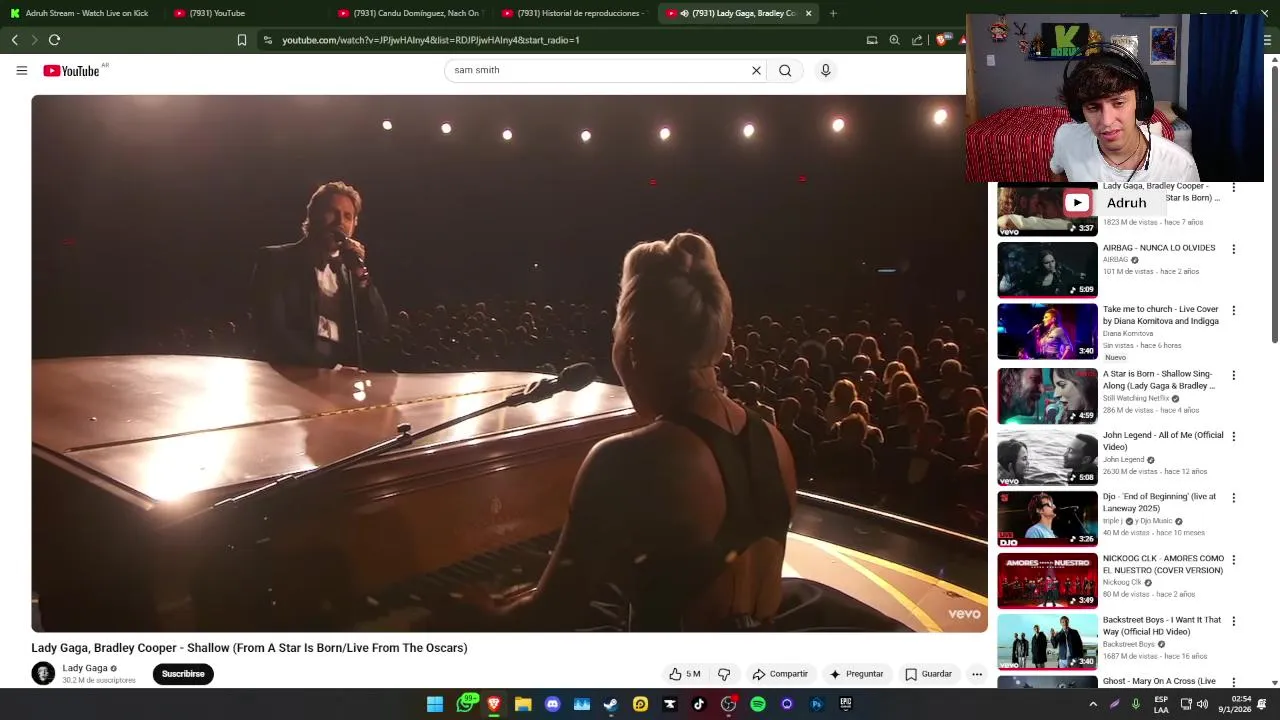Open Photoshop from taskbar
The width and height of the screenshot is (1280, 720).
[x=816, y=704]
